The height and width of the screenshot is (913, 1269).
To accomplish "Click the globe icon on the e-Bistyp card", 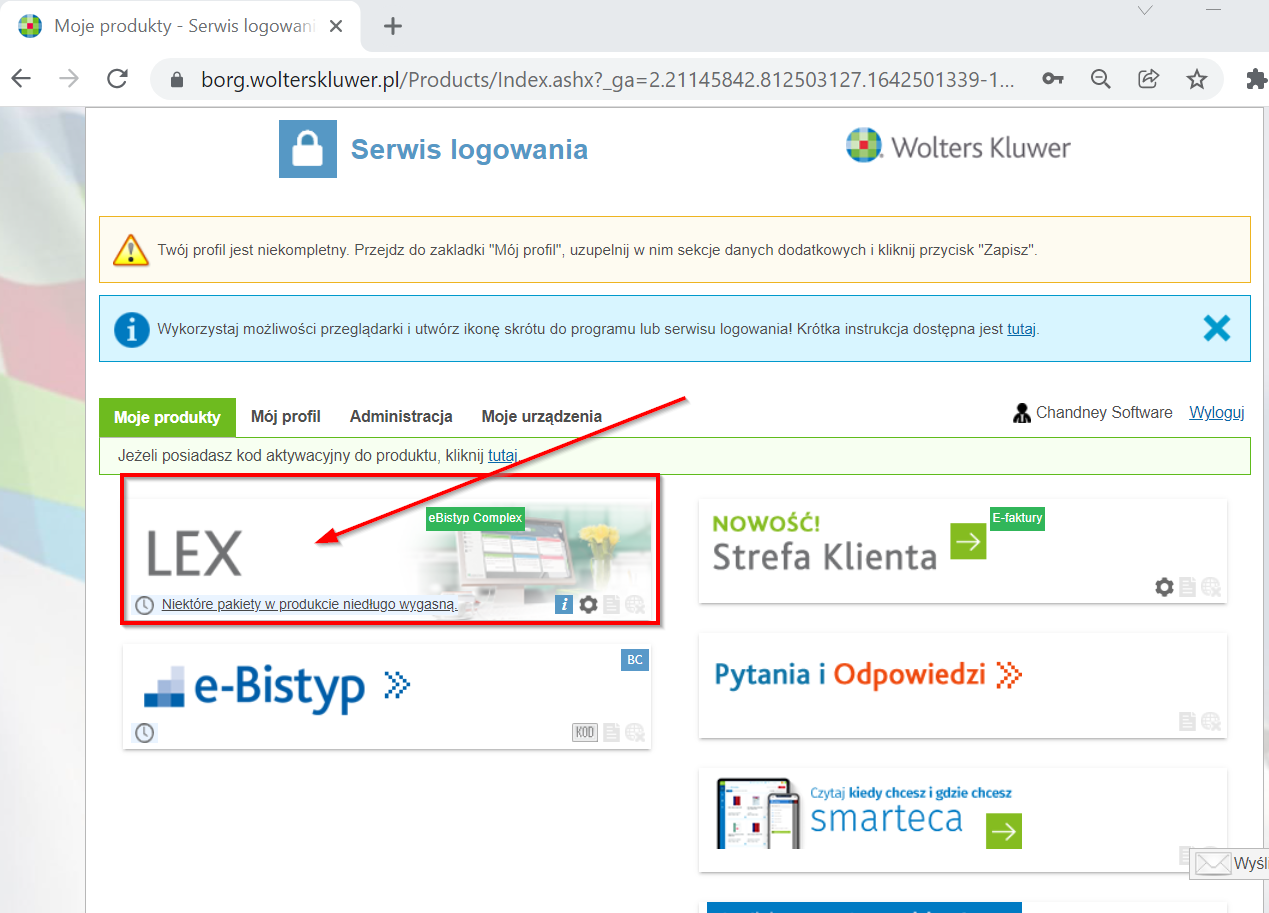I will pyautogui.click(x=635, y=733).
